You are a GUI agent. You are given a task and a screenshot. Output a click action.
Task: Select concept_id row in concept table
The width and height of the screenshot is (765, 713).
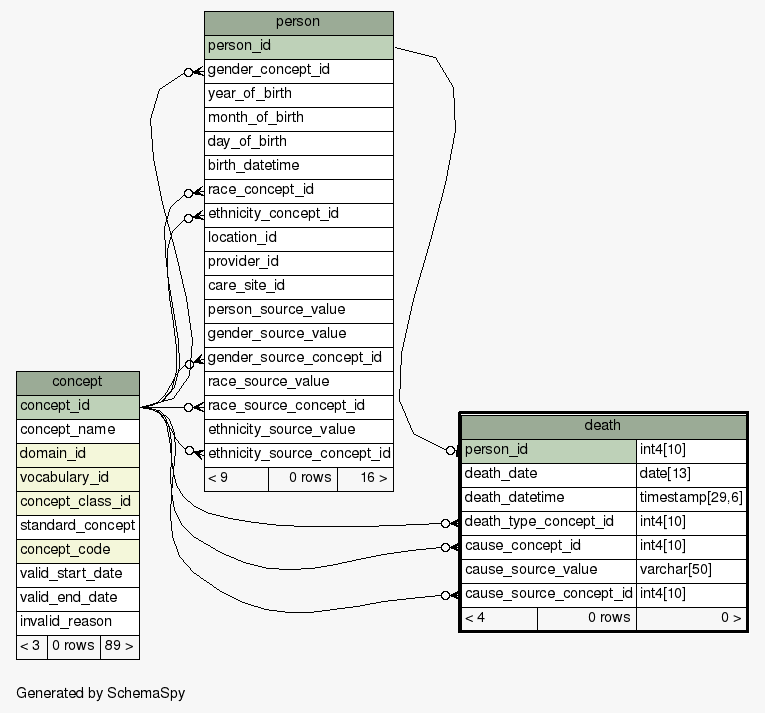click(x=77, y=406)
